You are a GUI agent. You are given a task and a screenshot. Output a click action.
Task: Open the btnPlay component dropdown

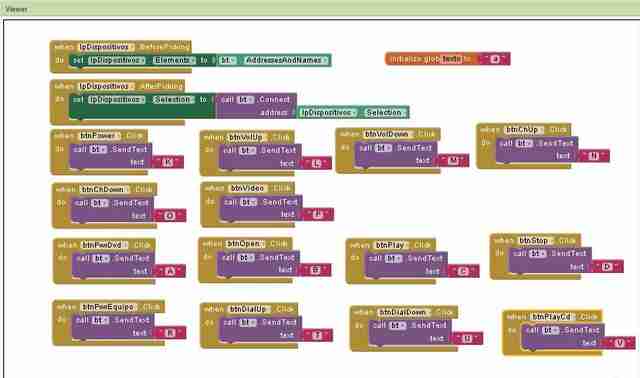point(391,245)
